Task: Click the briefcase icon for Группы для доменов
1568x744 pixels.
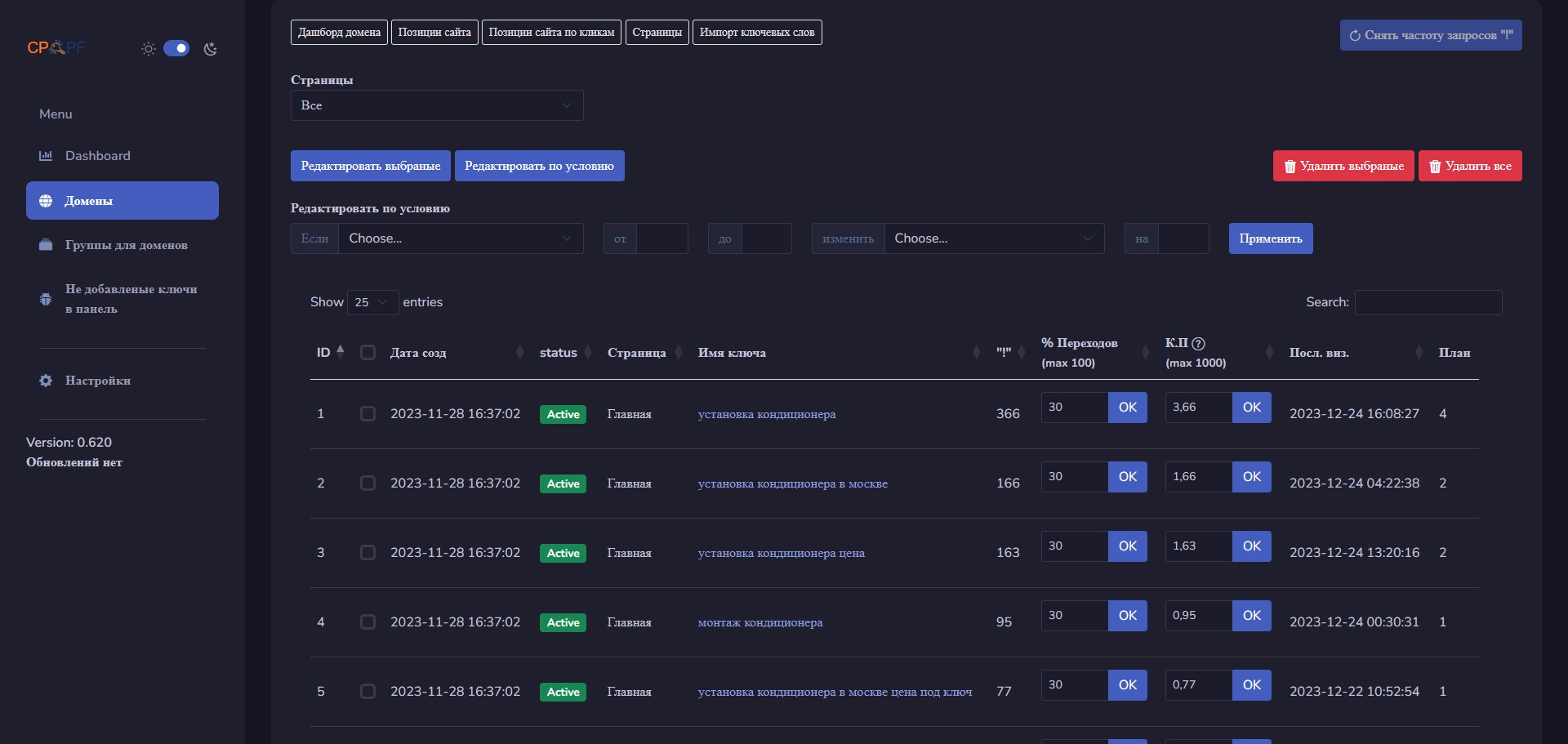Action: pos(46,245)
